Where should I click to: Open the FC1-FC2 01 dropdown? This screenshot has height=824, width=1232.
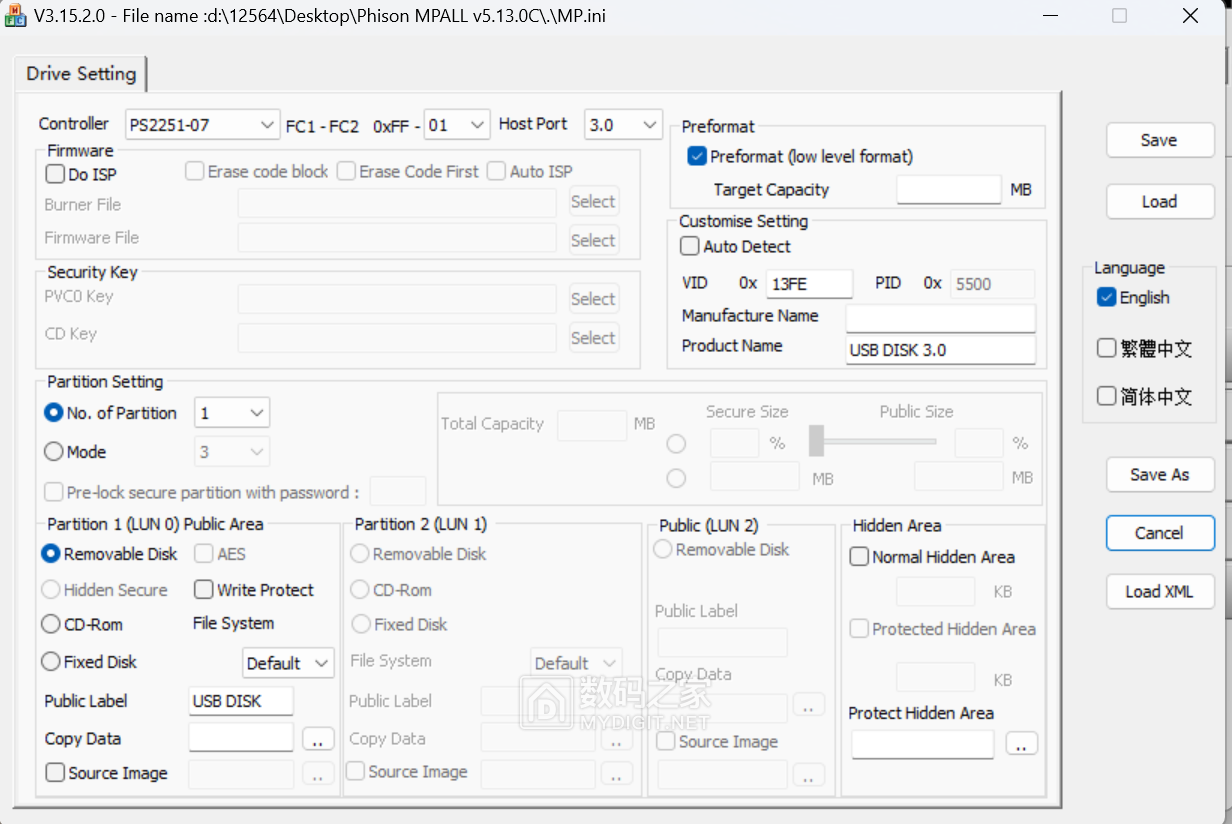click(x=457, y=125)
